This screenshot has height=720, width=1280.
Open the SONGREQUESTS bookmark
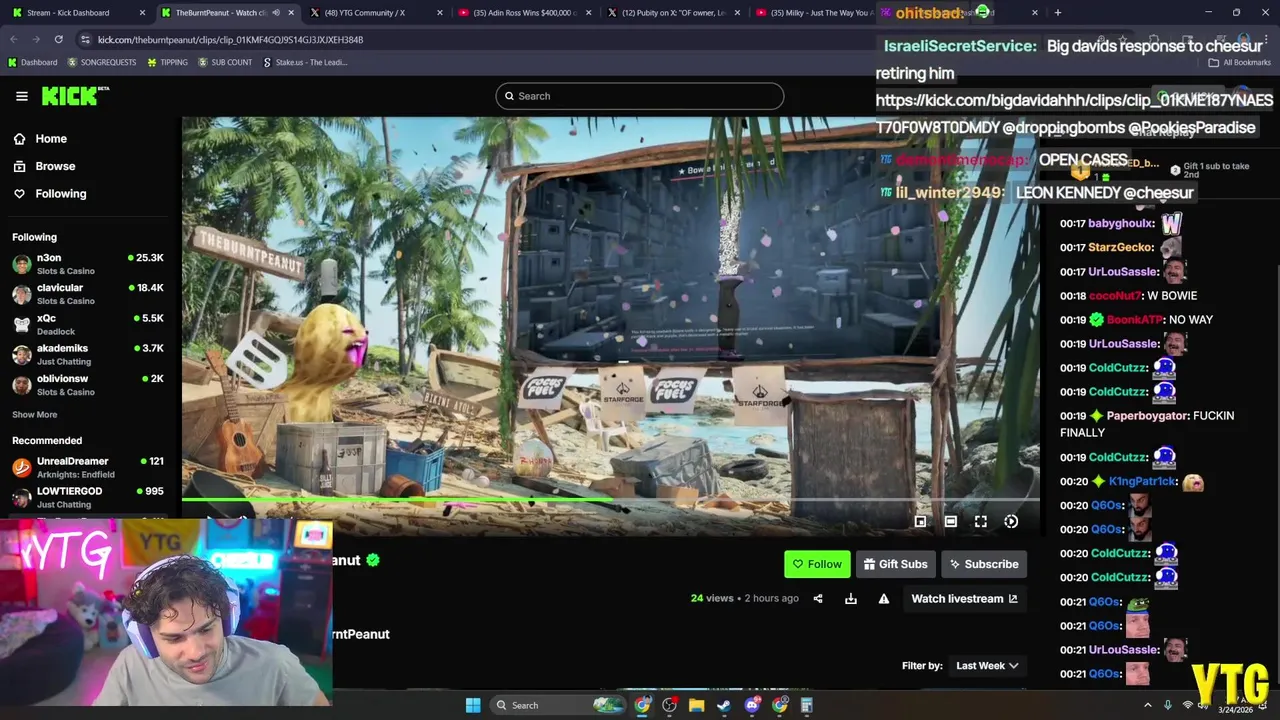point(102,62)
